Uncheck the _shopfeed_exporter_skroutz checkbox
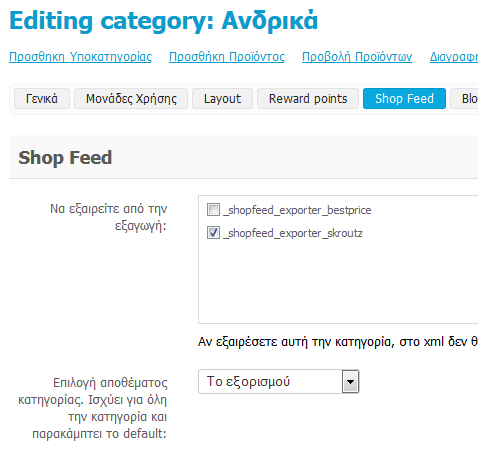Viewport: 478px width, 453px height. 213,233
